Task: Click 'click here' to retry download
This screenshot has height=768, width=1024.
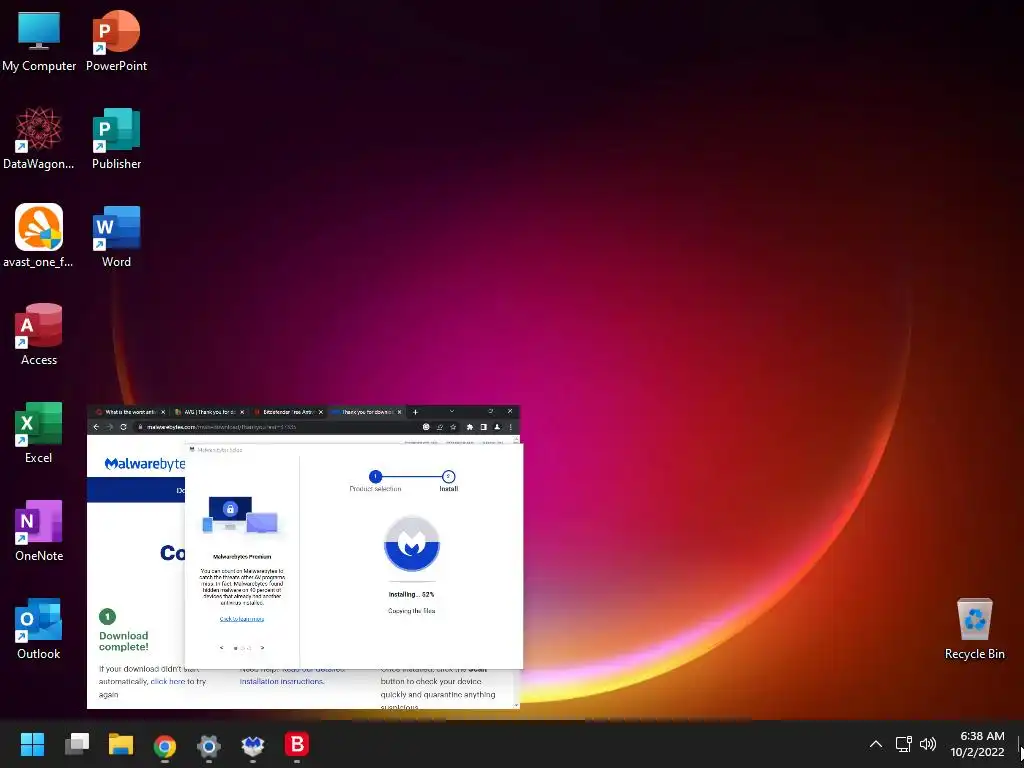Action: (168, 681)
